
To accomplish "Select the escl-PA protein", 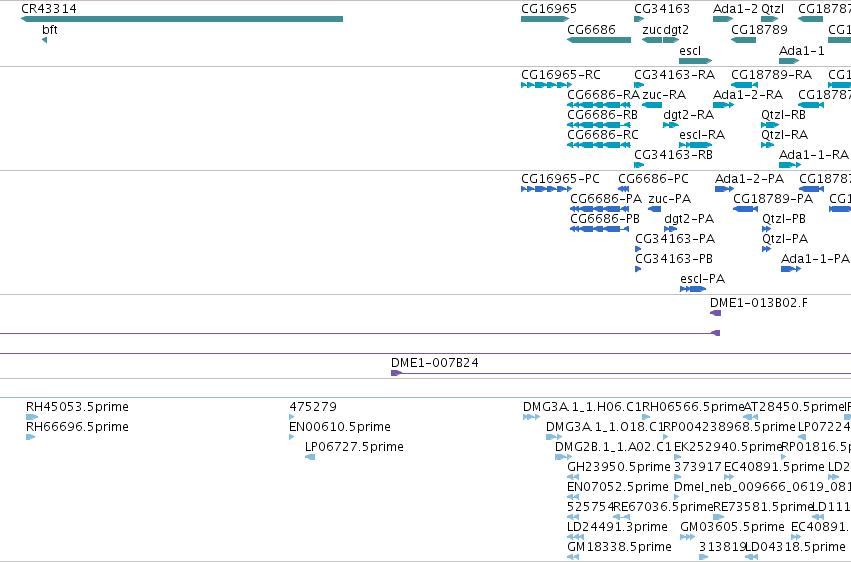I will pyautogui.click(x=702, y=279).
